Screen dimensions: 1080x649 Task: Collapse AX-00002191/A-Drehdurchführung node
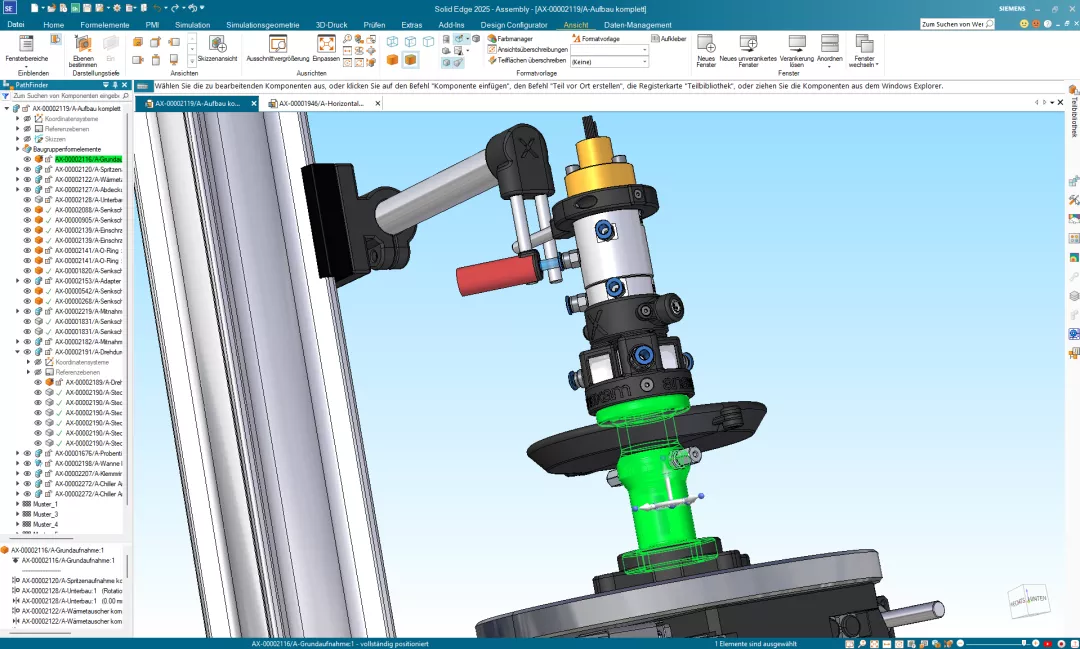point(18,352)
